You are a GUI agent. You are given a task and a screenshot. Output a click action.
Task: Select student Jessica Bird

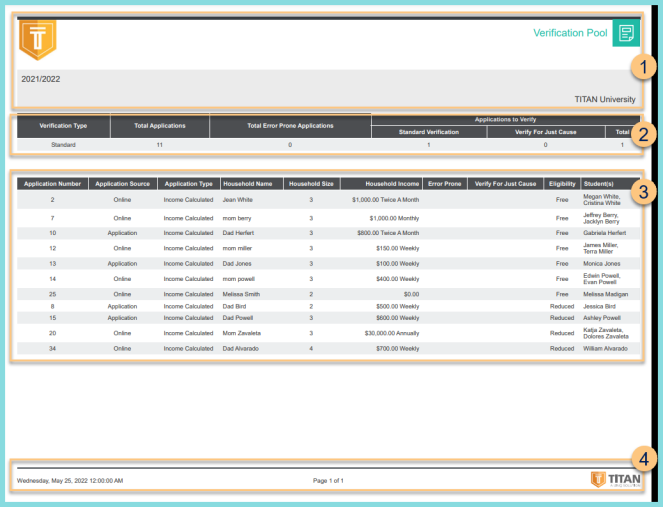click(x=599, y=307)
